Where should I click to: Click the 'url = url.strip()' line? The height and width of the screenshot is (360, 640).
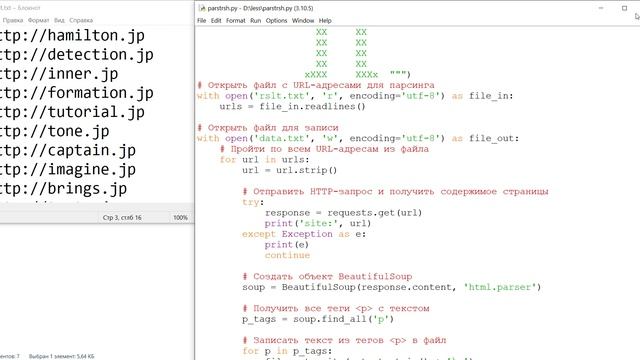click(x=289, y=170)
